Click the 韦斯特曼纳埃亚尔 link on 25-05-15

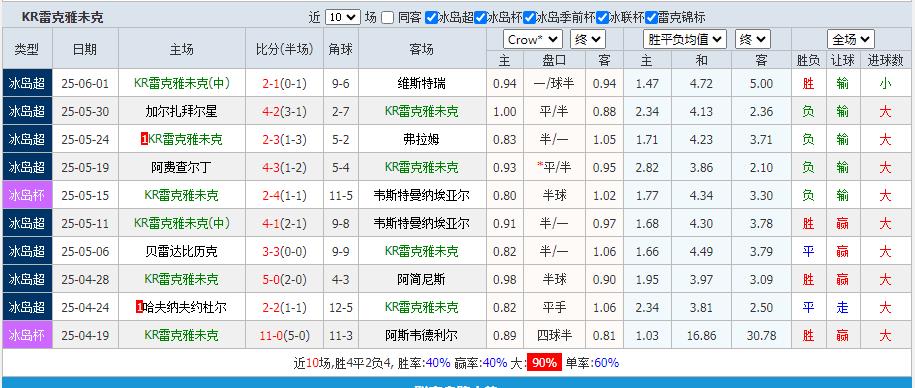point(421,195)
